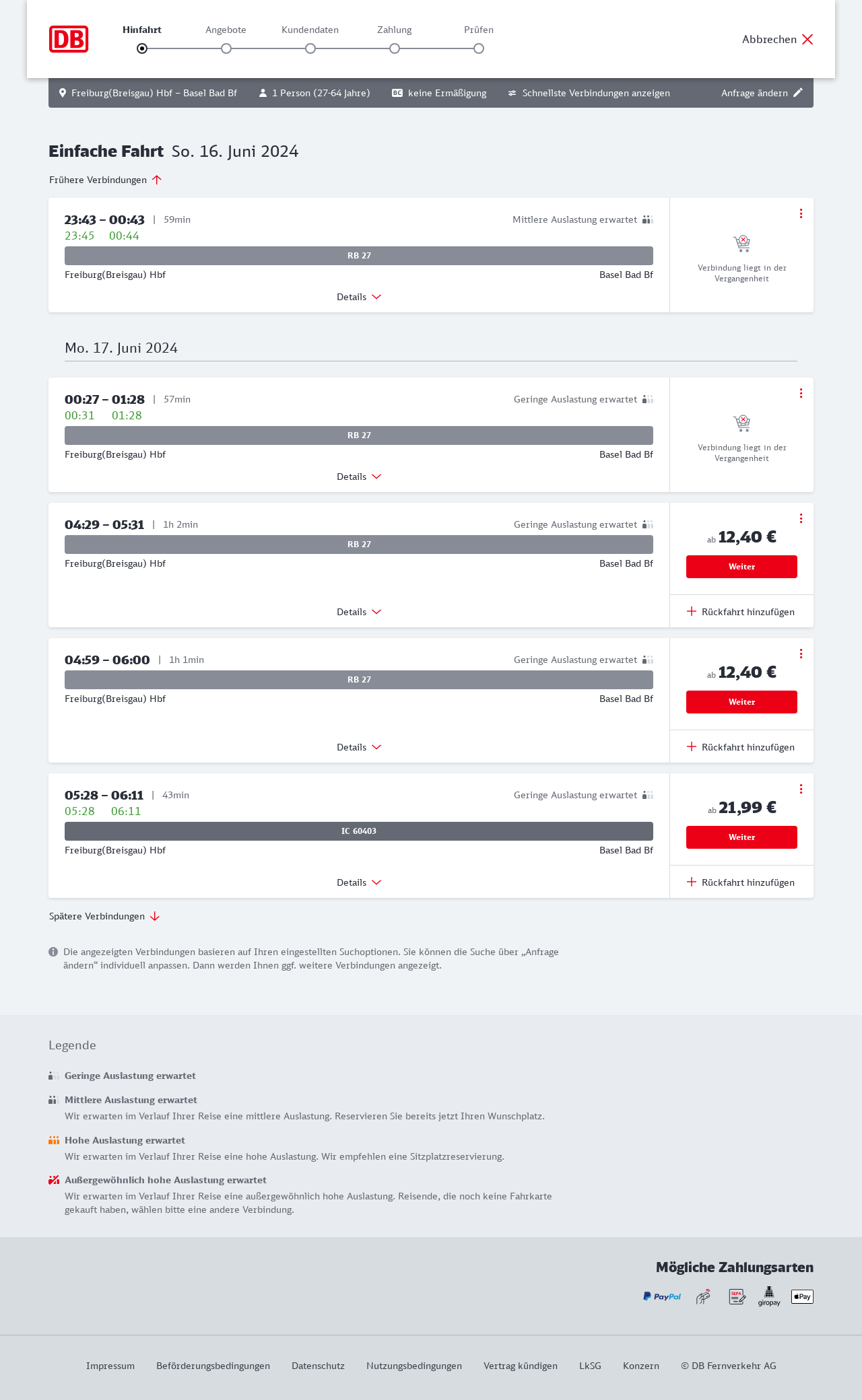Click Weiter for 04:59 – 06:00 connection

tap(741, 702)
